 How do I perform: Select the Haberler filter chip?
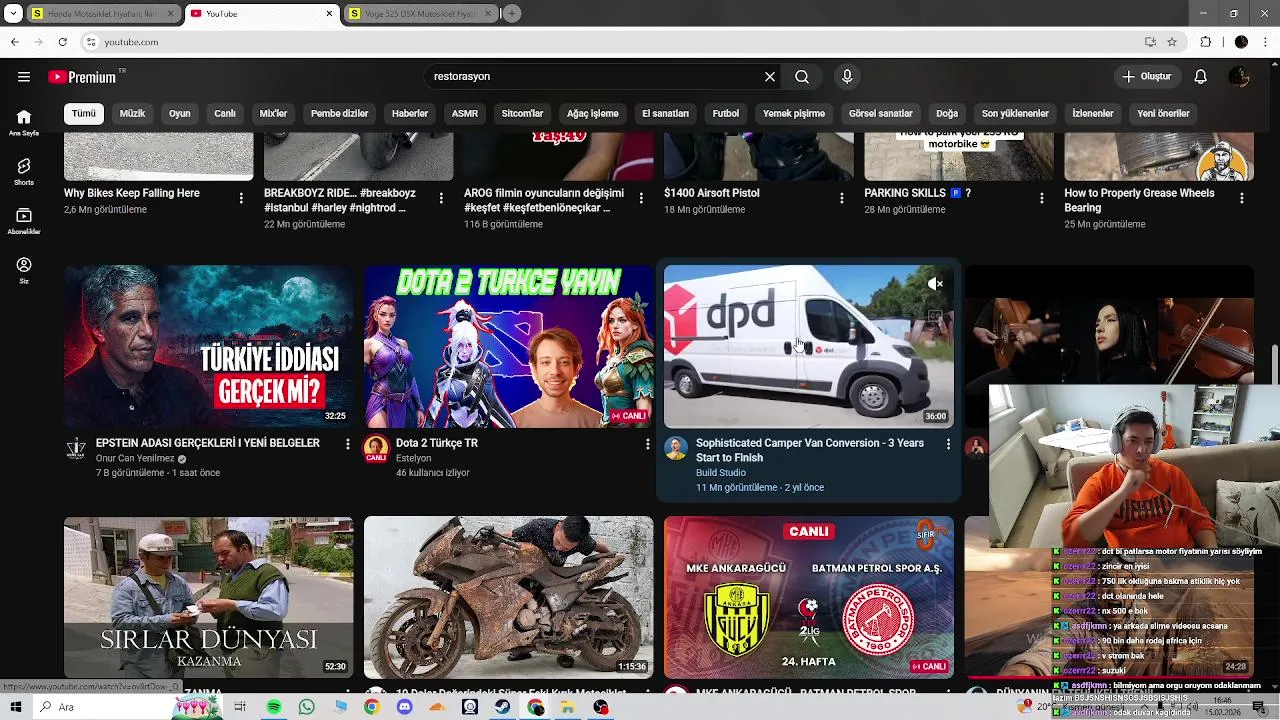click(410, 114)
